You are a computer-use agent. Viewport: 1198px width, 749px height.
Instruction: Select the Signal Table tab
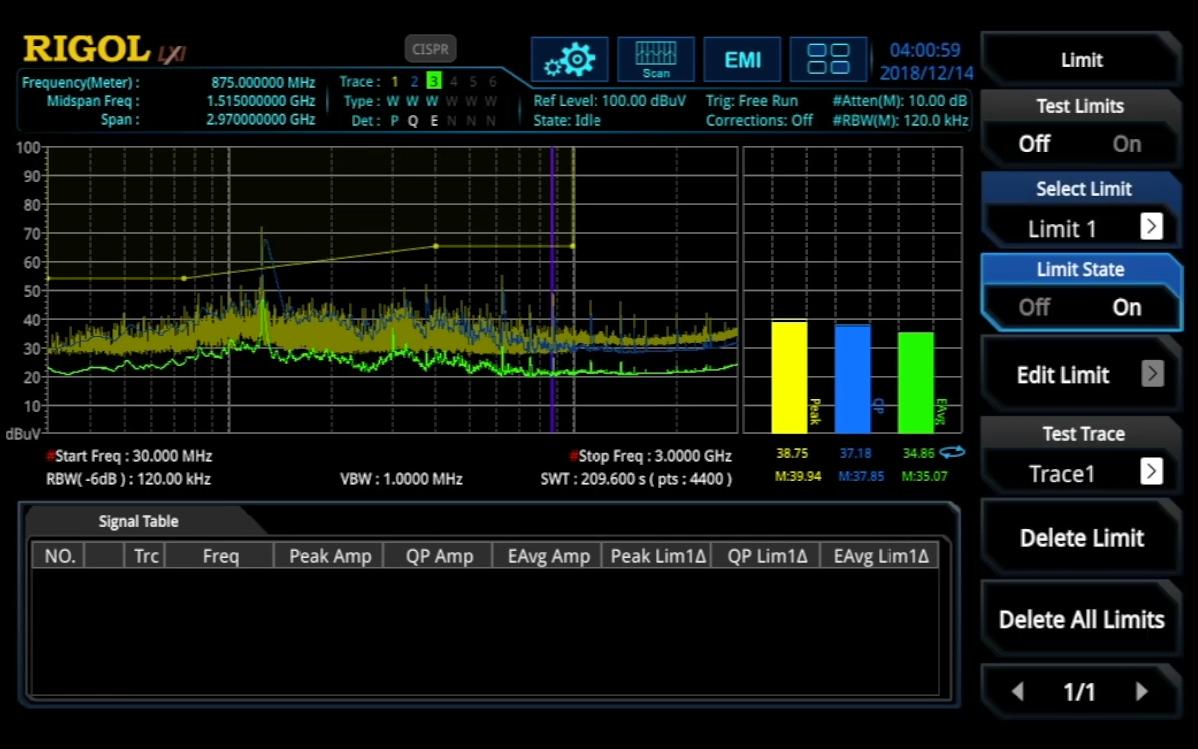[138, 521]
